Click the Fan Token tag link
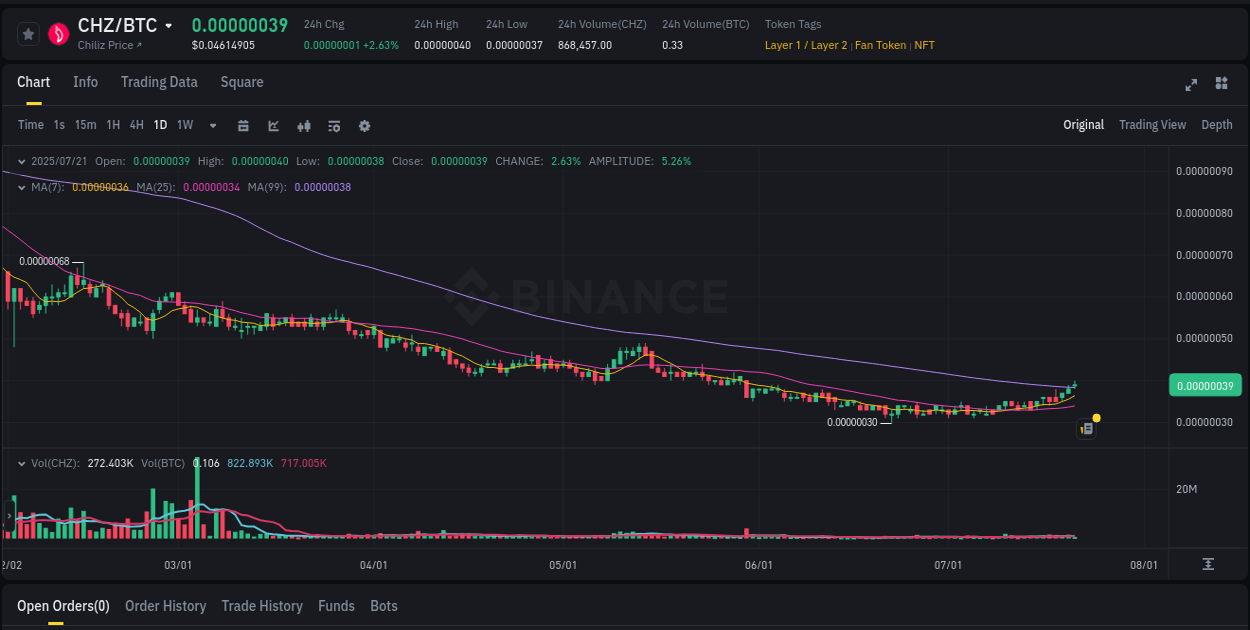The width and height of the screenshot is (1250, 630). (880, 45)
